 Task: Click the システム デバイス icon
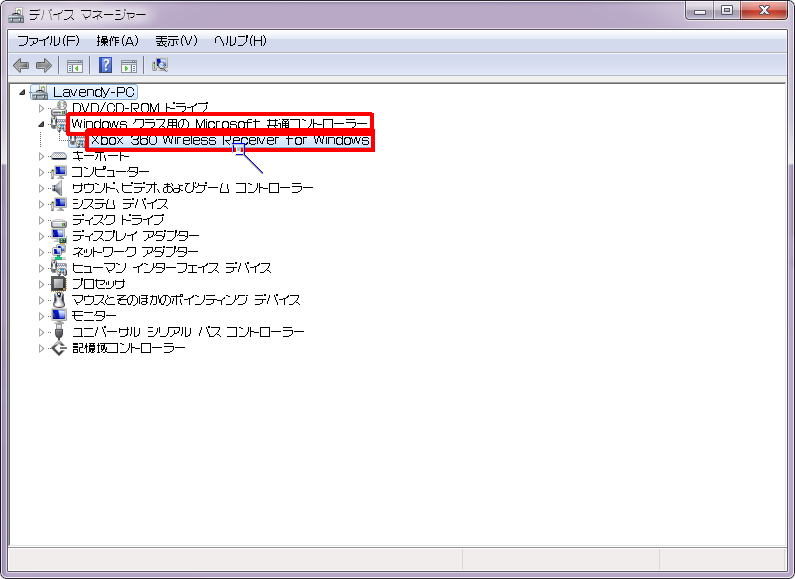(x=59, y=204)
